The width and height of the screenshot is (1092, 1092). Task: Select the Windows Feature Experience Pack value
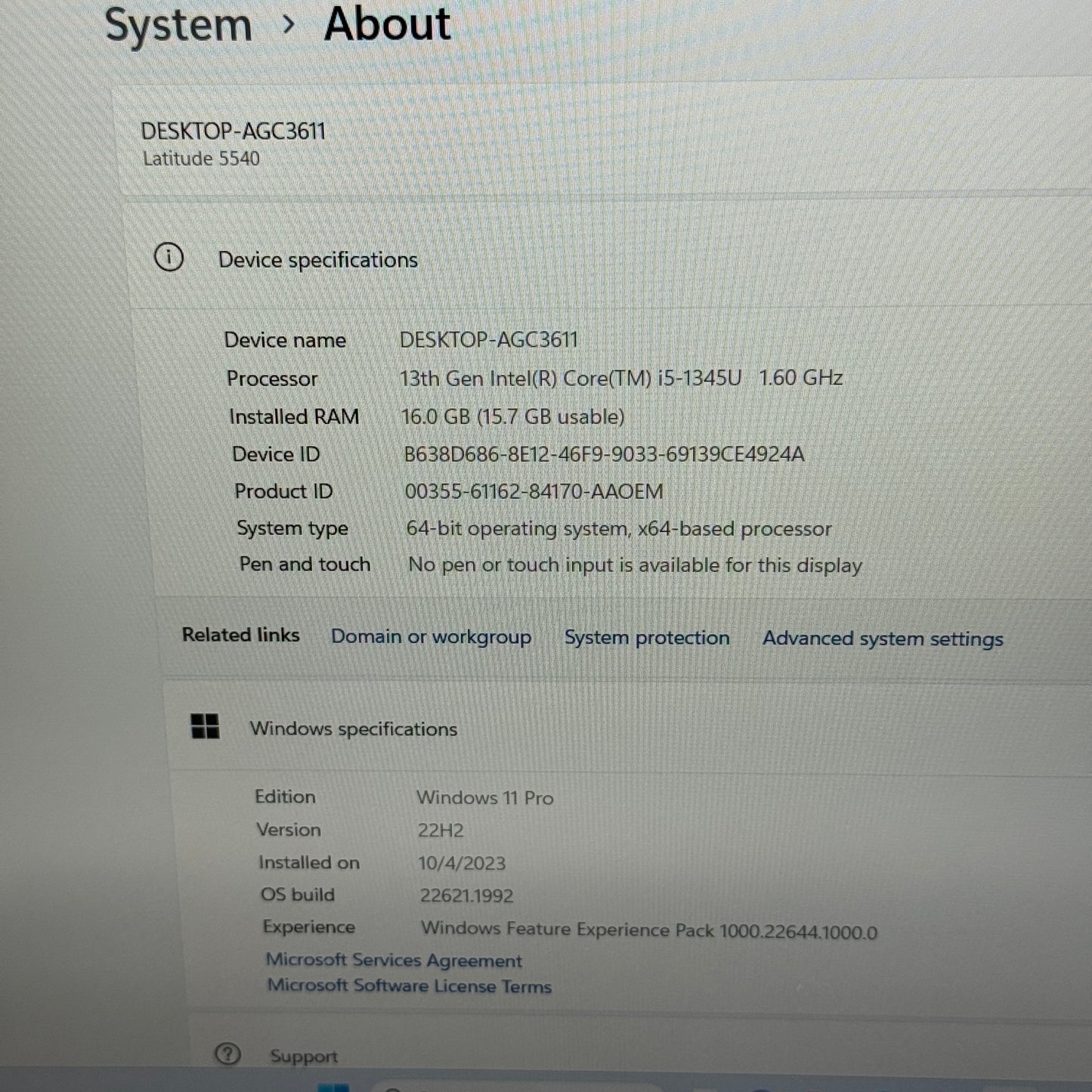tap(649, 930)
